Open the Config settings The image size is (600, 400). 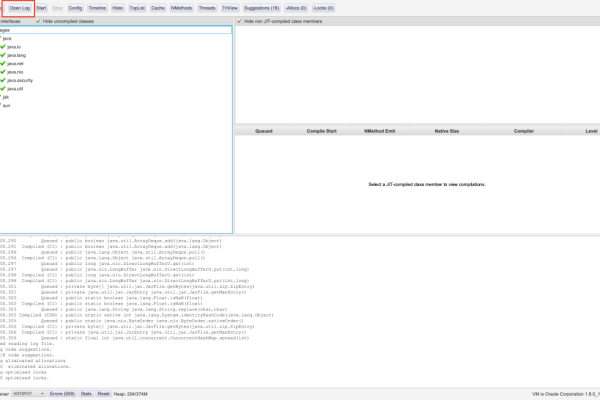[76, 8]
